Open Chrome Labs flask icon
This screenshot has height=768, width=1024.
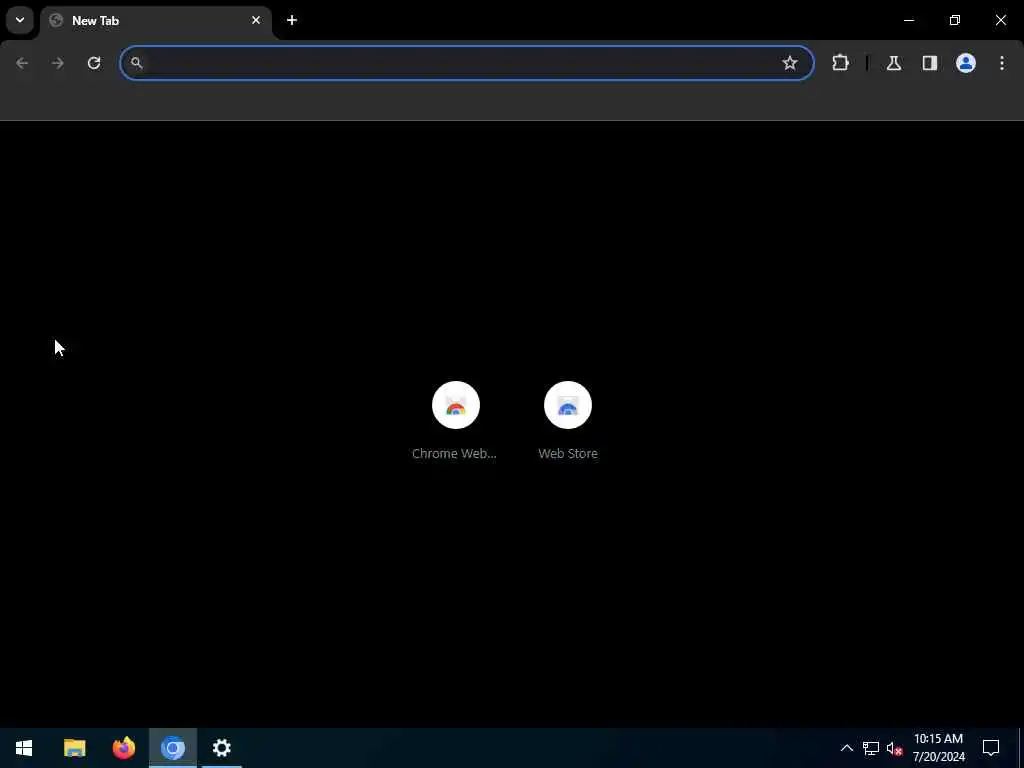[x=894, y=63]
